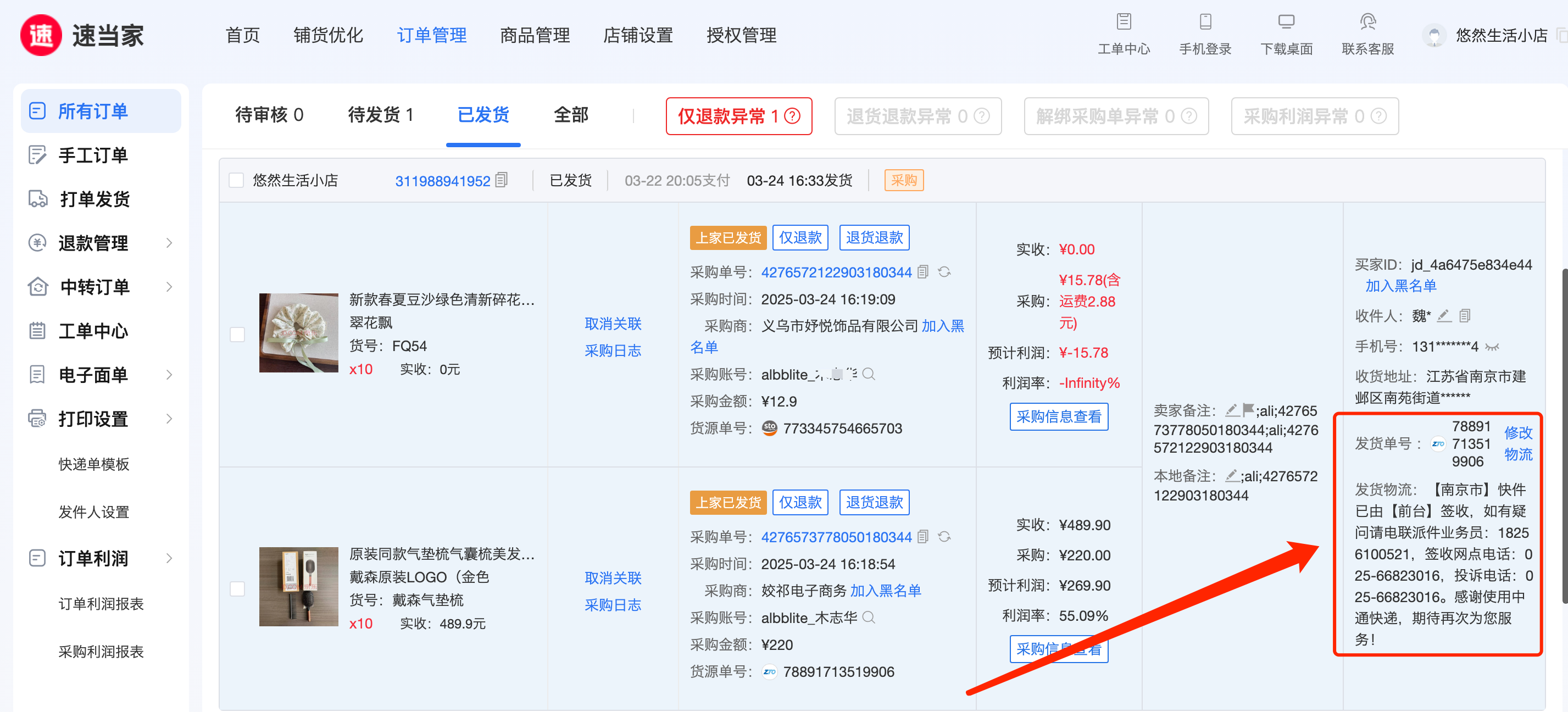Image resolution: width=1568 pixels, height=712 pixels.
Task: Refresh purchase order 427657212290318O344 status icon
Action: [944, 272]
